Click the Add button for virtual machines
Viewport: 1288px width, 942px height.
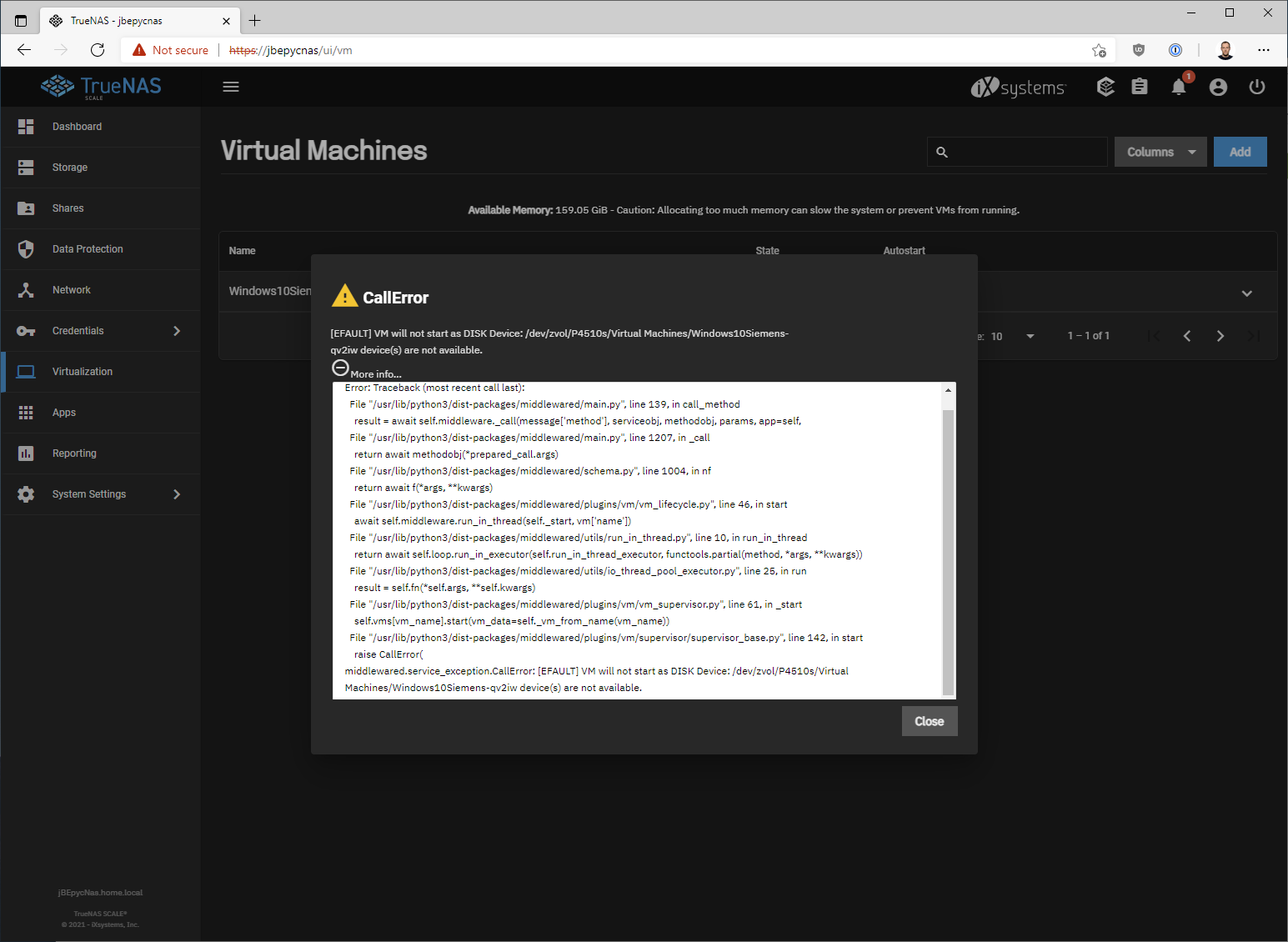1240,152
